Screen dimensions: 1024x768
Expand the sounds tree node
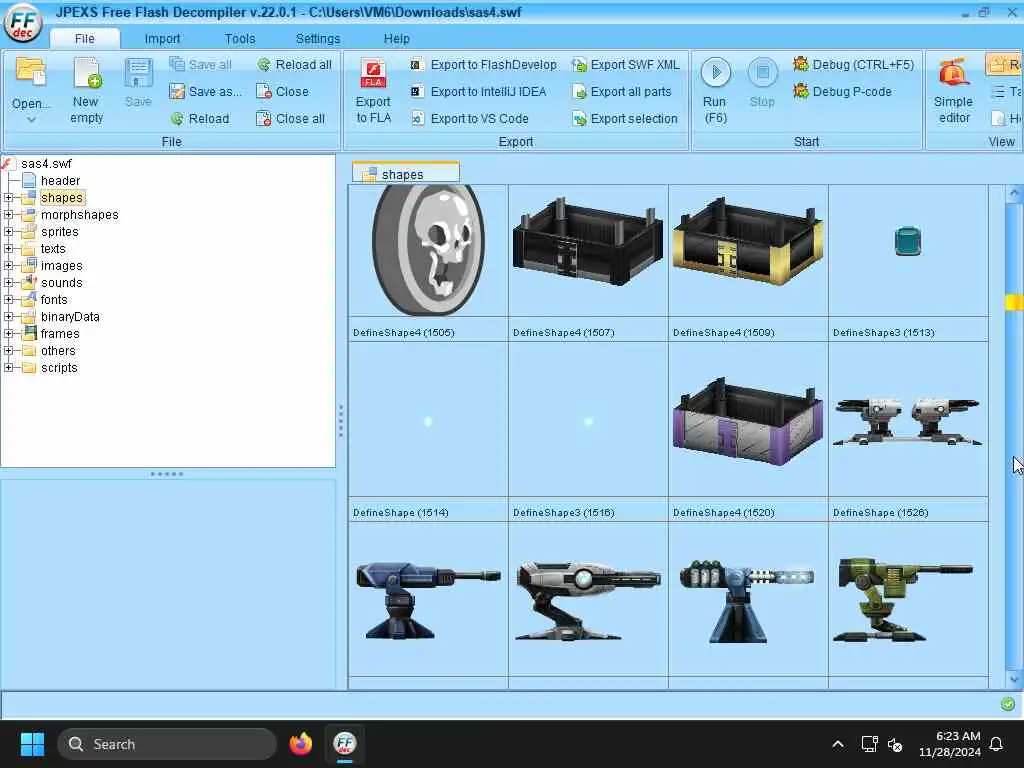point(8,282)
